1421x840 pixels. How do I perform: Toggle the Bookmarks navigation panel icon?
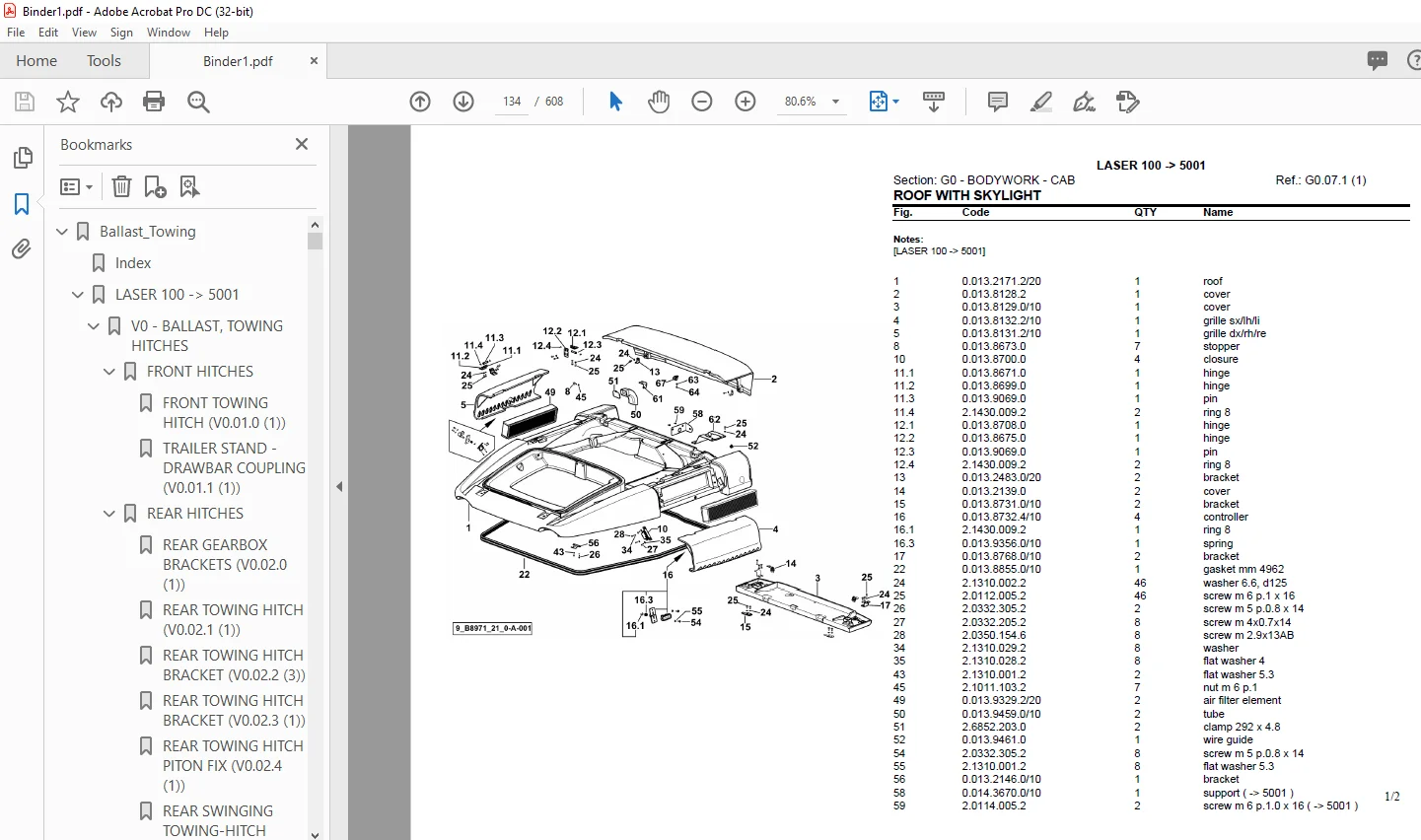pos(22,204)
